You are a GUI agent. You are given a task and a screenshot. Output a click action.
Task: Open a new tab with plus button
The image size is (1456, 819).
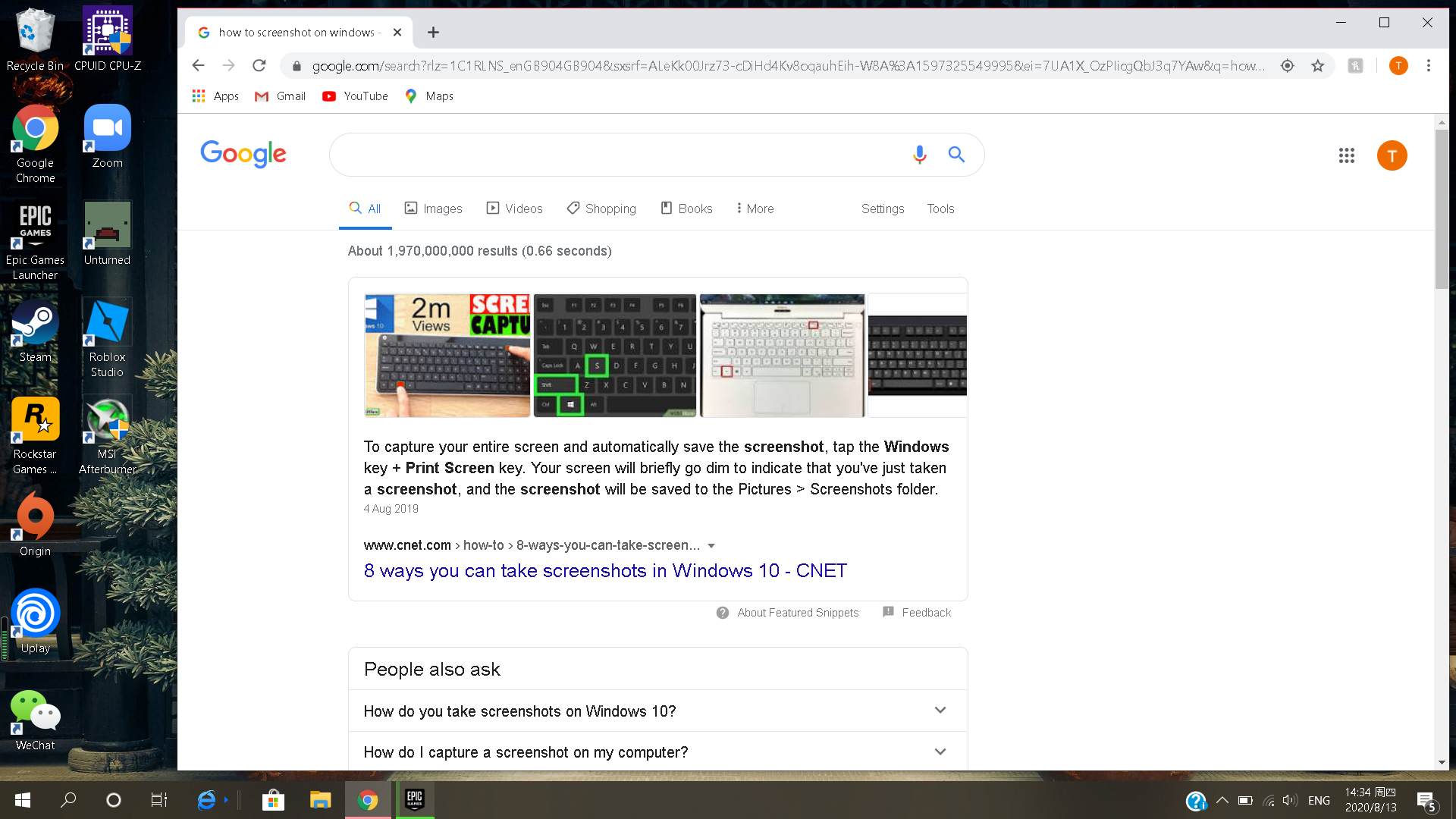pos(433,32)
